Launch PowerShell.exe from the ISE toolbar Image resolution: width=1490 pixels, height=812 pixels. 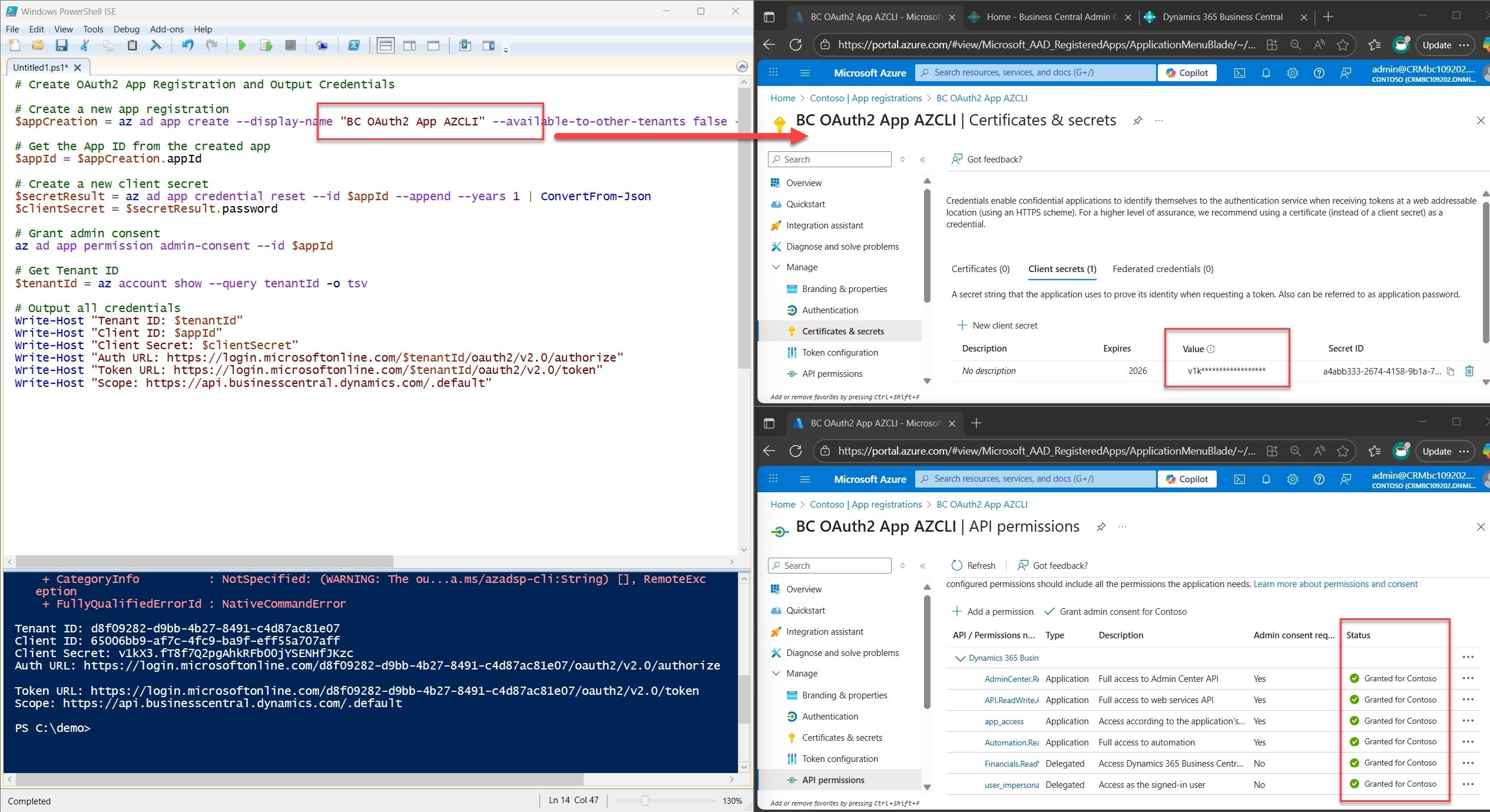pyautogui.click(x=353, y=45)
